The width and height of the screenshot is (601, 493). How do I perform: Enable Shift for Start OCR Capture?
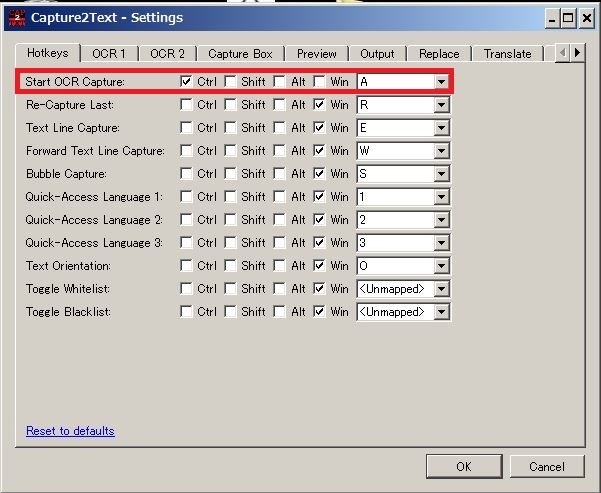[230, 81]
